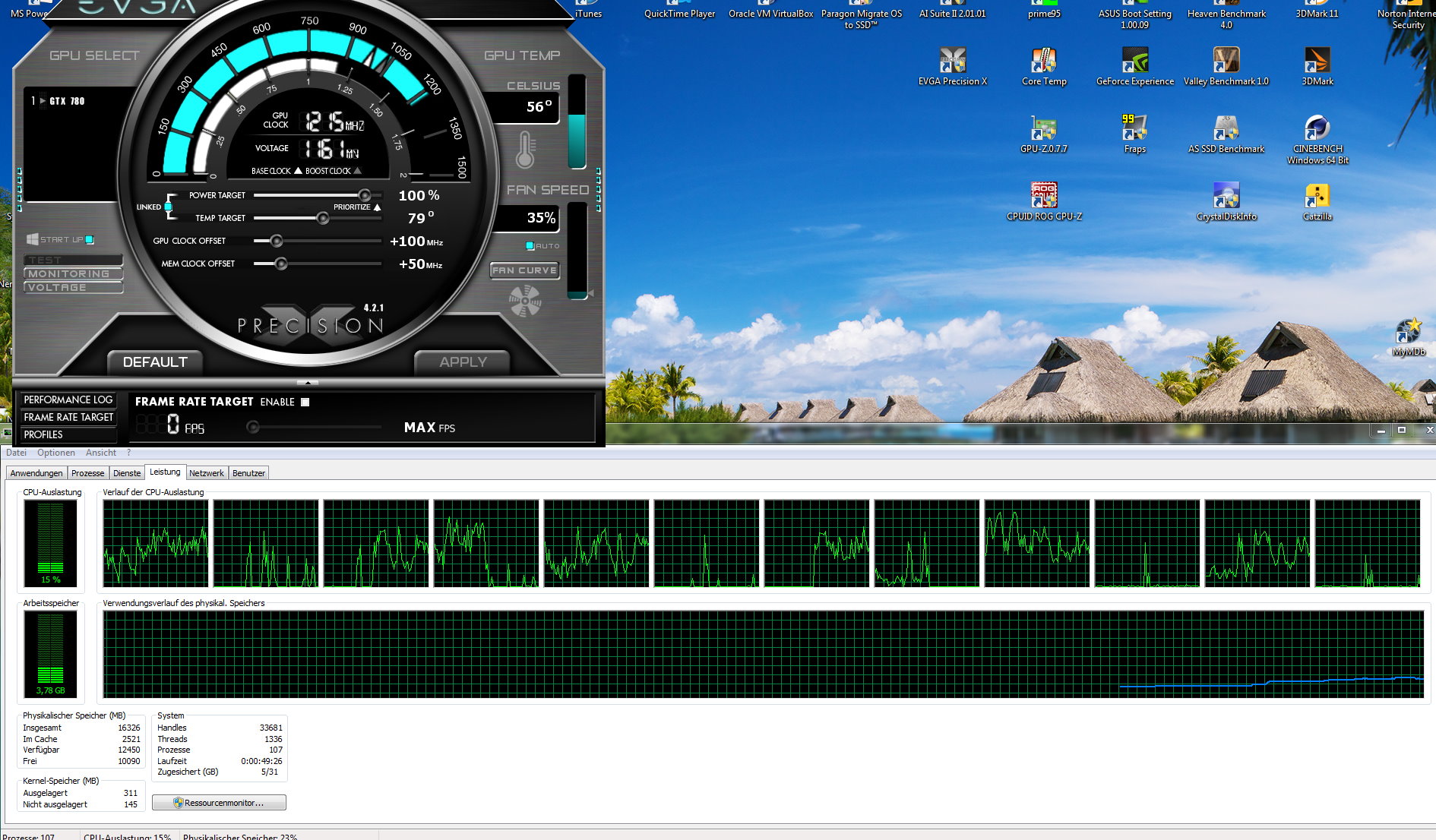Open GeForce Experience shortcut
Screen dimensions: 1436x840
(x=1135, y=67)
